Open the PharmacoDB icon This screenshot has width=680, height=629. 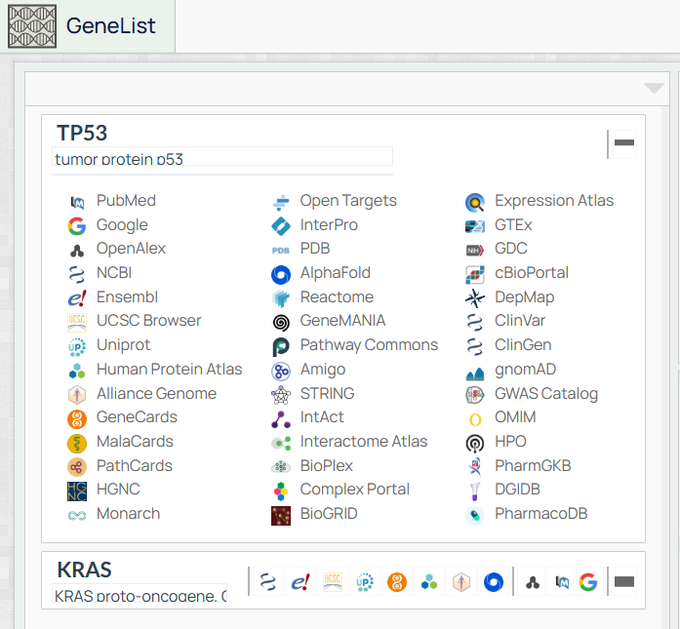pyautogui.click(x=475, y=515)
